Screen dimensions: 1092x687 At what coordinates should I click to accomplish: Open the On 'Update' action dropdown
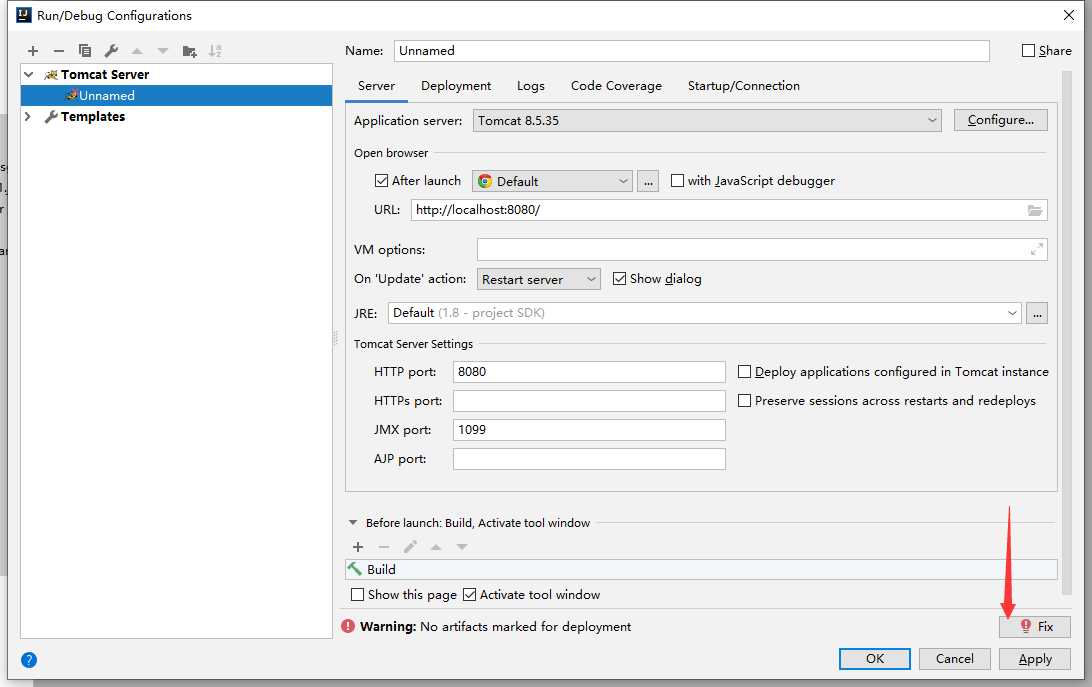click(x=538, y=279)
